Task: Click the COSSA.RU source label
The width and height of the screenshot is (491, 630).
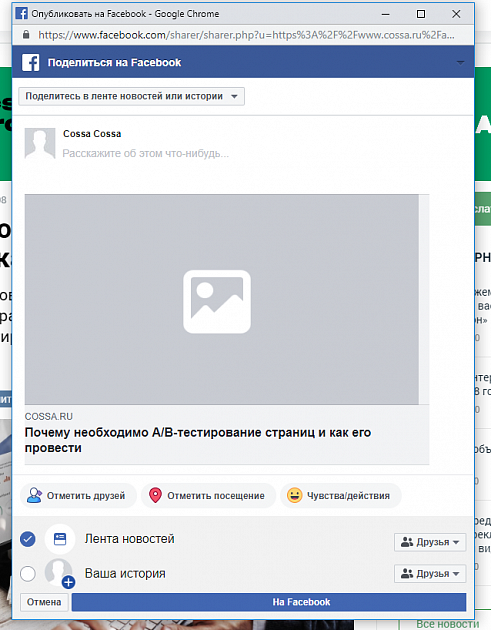Action: 49,417
